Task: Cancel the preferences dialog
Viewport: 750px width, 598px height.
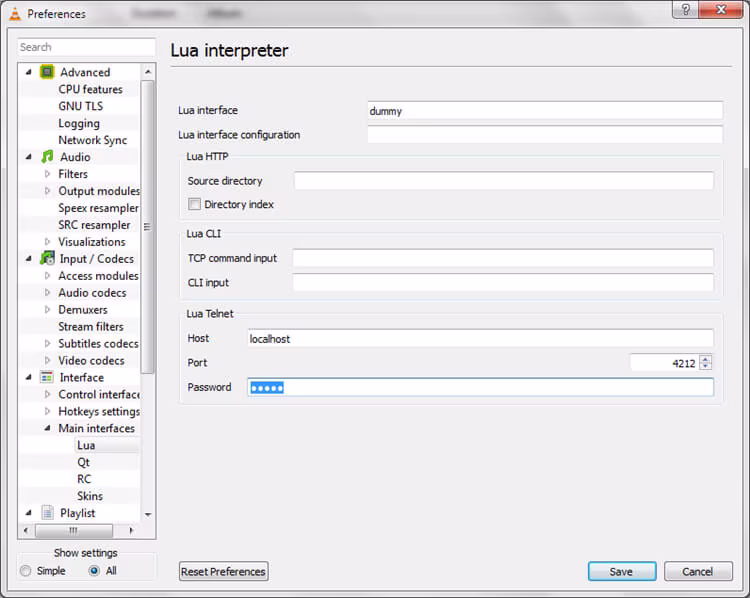Action: 697,571
